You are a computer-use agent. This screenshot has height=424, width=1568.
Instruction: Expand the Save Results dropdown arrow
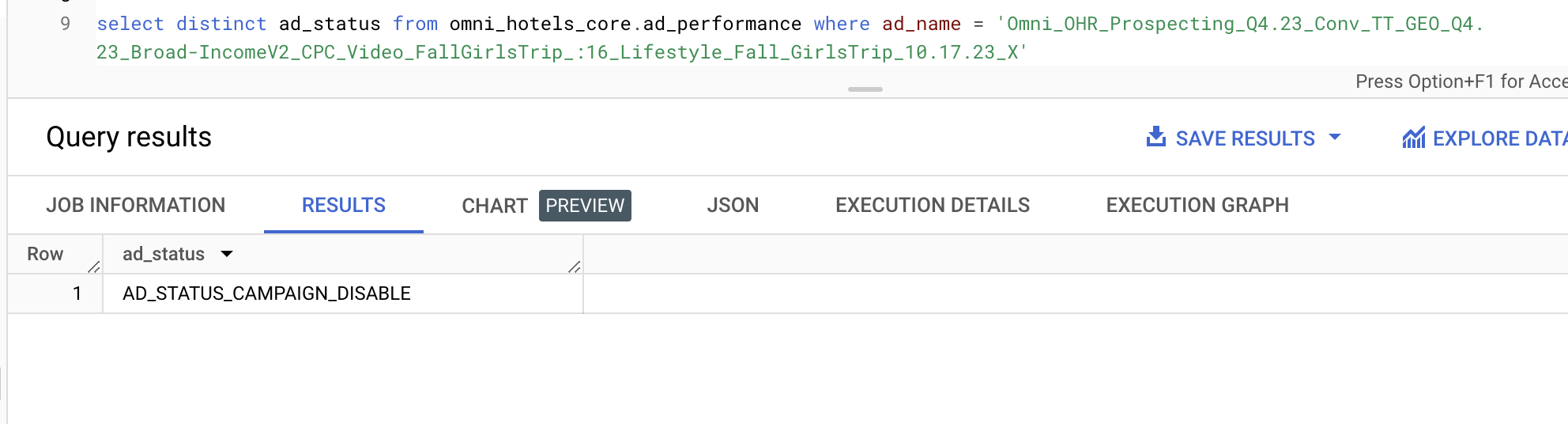[1335, 138]
